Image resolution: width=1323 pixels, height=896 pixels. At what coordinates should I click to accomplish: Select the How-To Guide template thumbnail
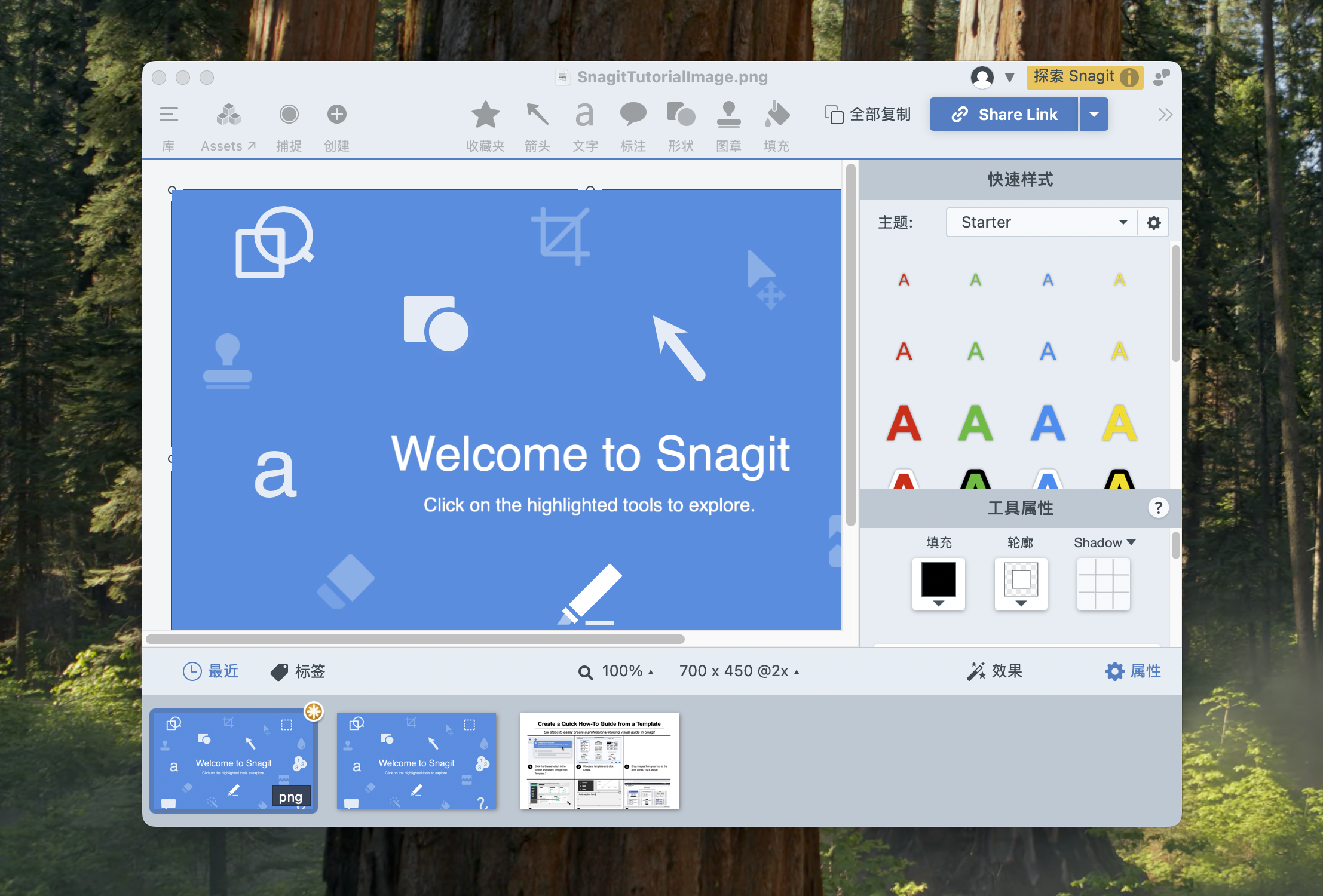[x=599, y=761]
